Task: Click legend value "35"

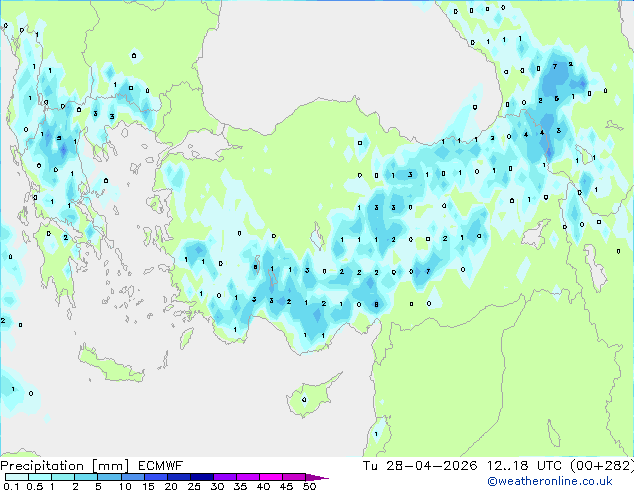Action: 240,486
